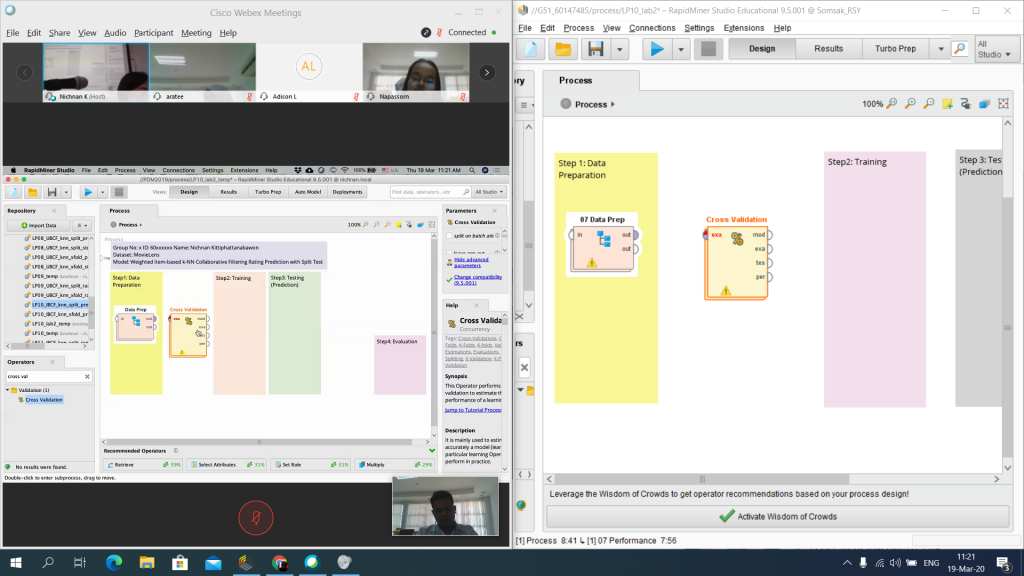Select the 07 Data Prep operator
This screenshot has width=1024, height=576.
click(602, 243)
